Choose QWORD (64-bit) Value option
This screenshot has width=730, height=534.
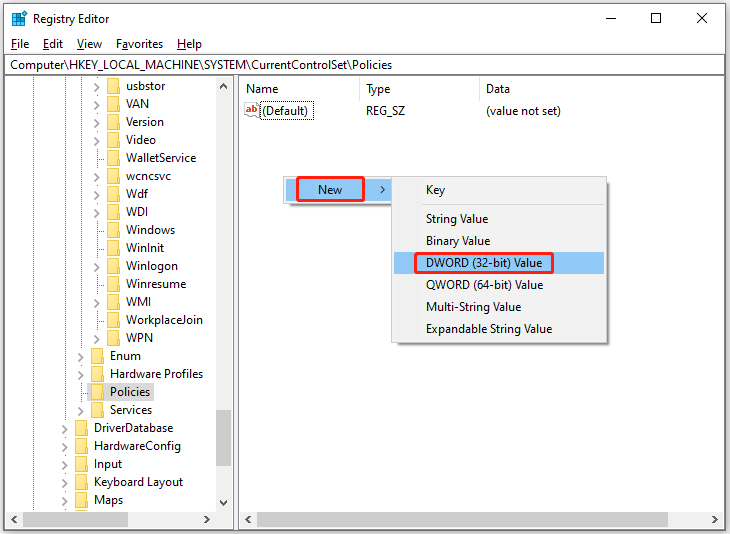pyautogui.click(x=499, y=285)
